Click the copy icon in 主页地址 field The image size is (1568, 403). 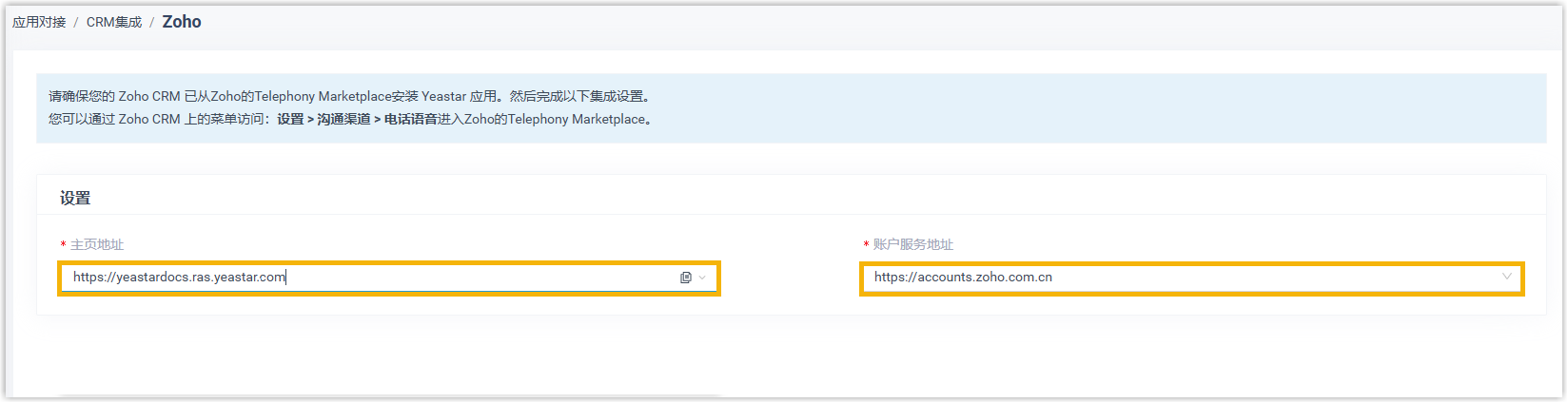point(685,278)
